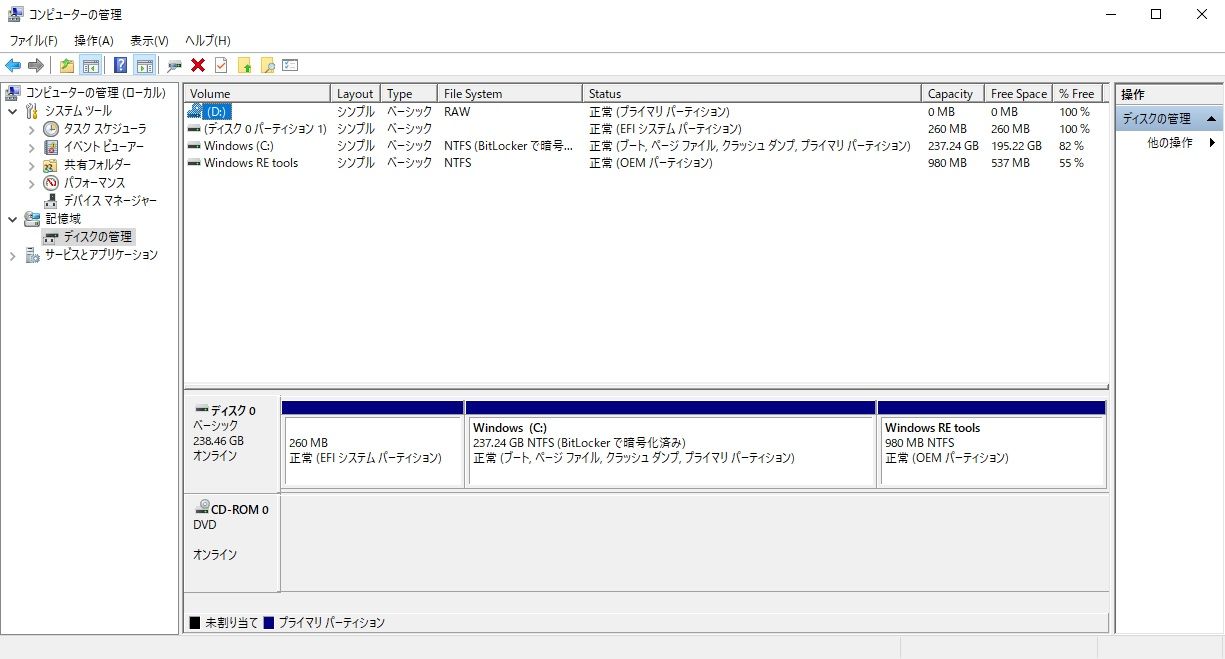Click the red X delete icon
The height and width of the screenshot is (659, 1225).
[x=198, y=66]
